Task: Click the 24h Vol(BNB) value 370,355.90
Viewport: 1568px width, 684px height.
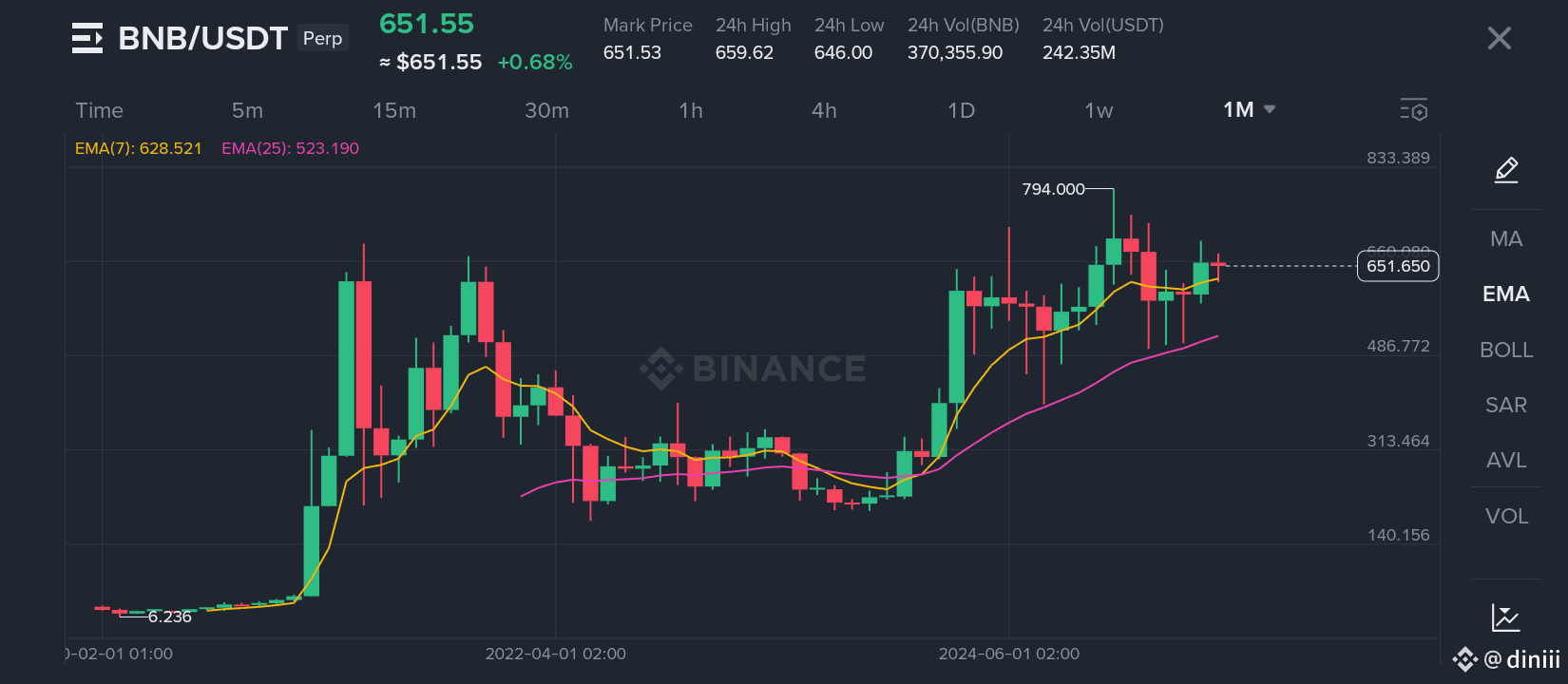Action: point(955,52)
